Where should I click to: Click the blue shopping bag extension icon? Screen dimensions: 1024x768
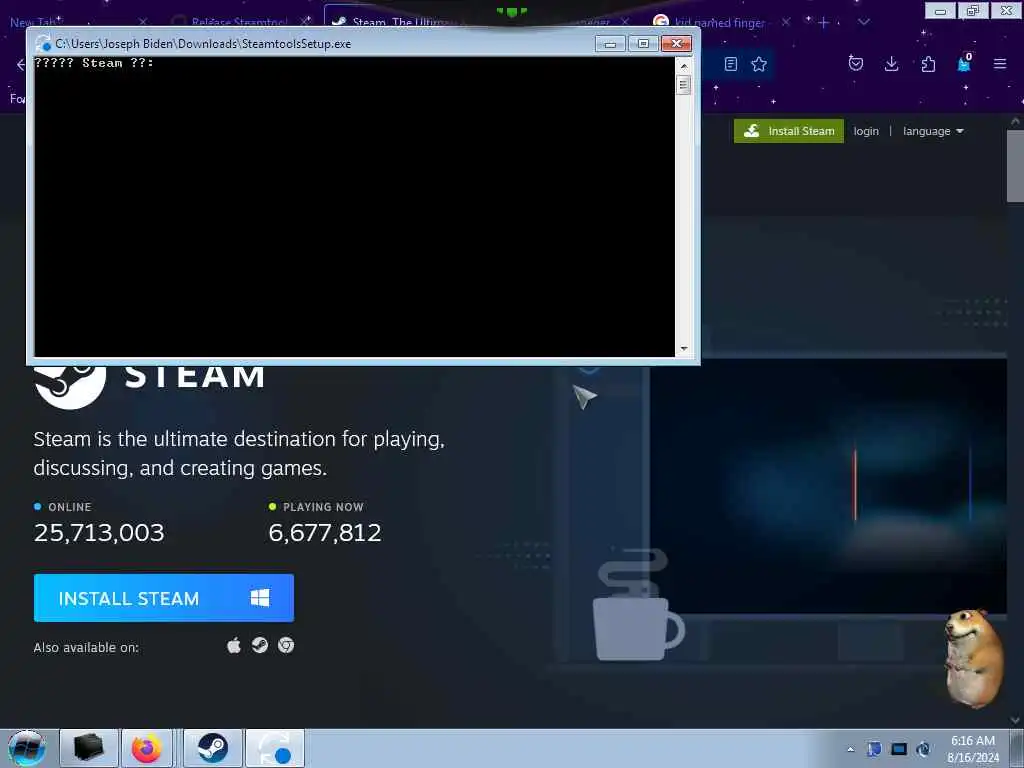(964, 63)
